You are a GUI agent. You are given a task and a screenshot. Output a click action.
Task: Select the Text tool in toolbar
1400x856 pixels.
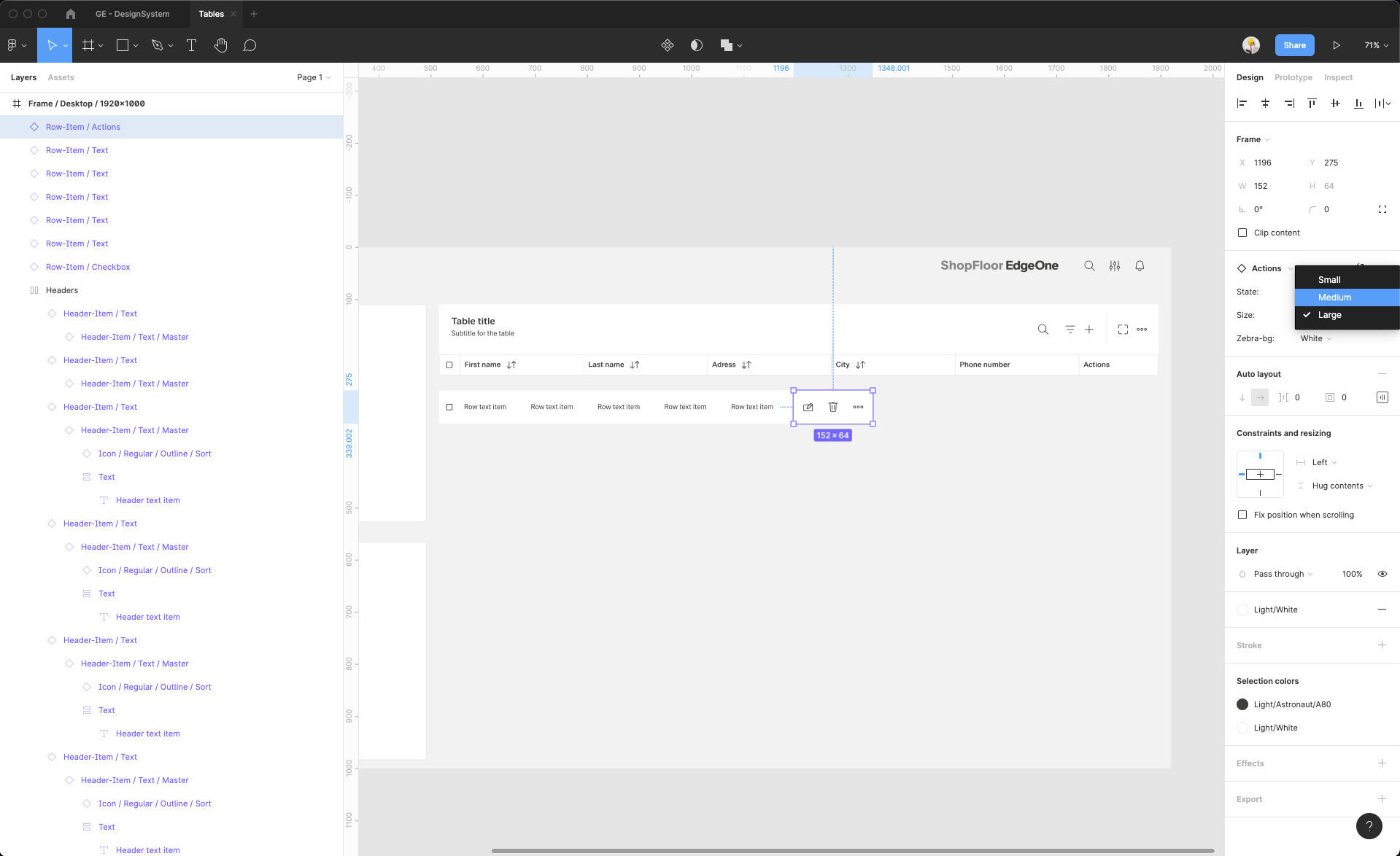tap(191, 45)
